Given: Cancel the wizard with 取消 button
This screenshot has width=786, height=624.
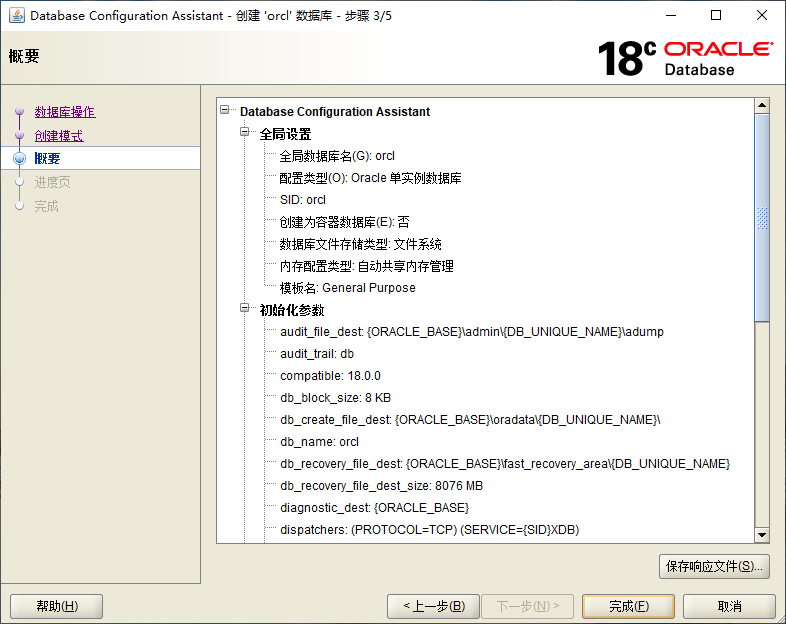Looking at the screenshot, I should tap(729, 606).
